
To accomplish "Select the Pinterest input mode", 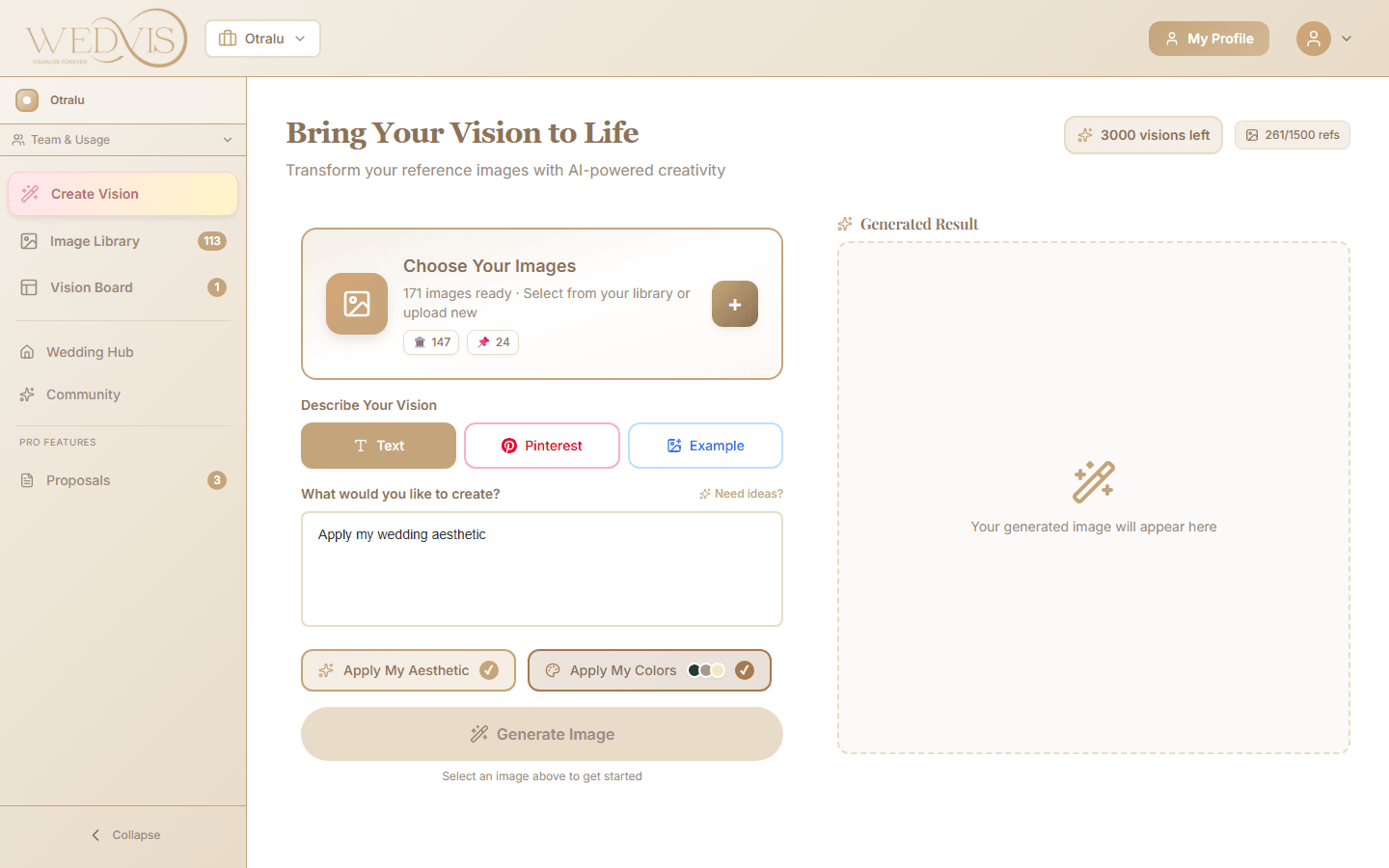I will [x=541, y=445].
